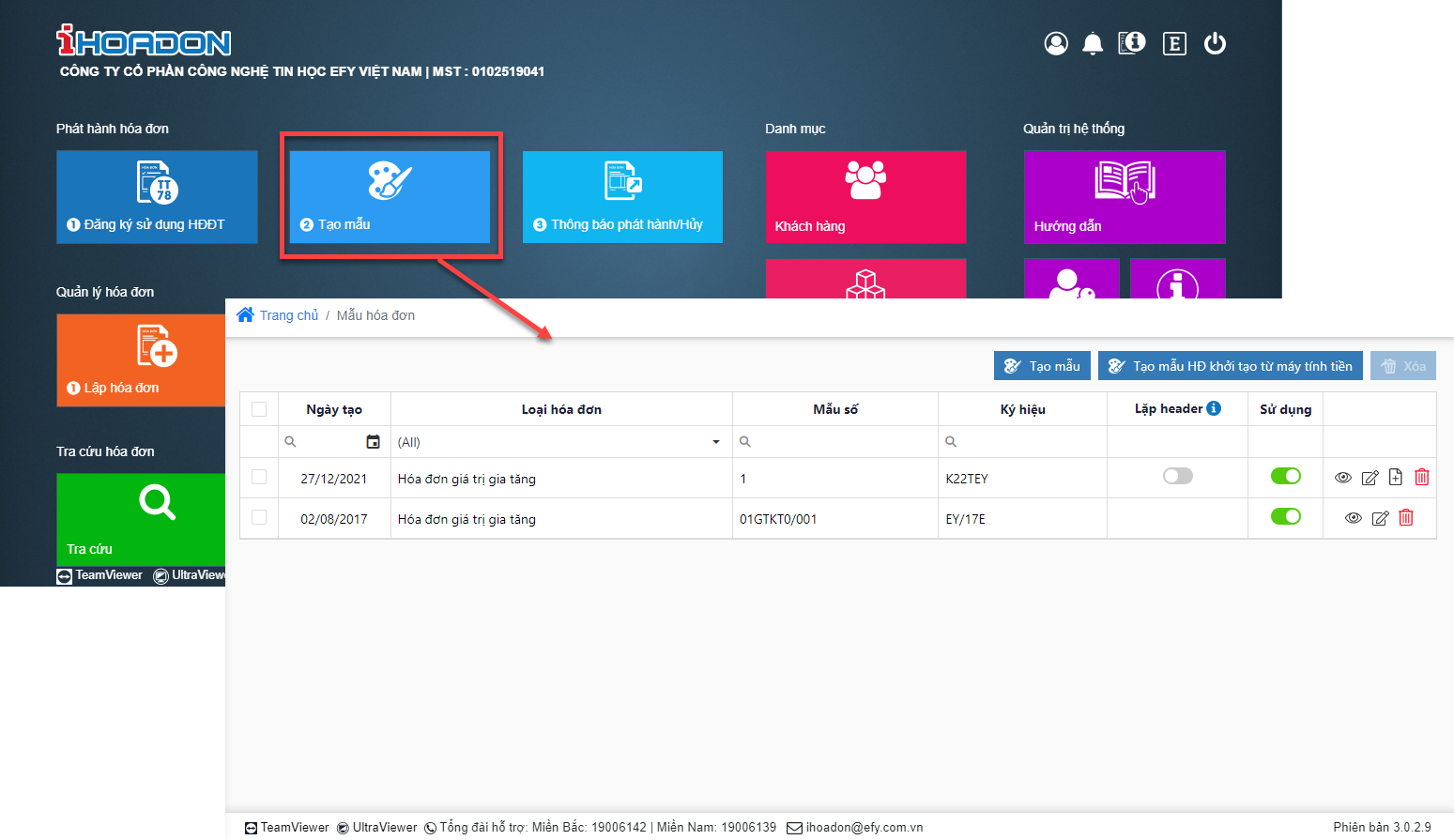Go to Trang chủ breadcrumb link
Image resolution: width=1454 pixels, height=840 pixels.
(288, 315)
